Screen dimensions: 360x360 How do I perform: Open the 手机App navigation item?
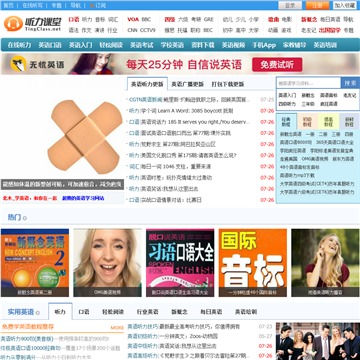pos(264,45)
